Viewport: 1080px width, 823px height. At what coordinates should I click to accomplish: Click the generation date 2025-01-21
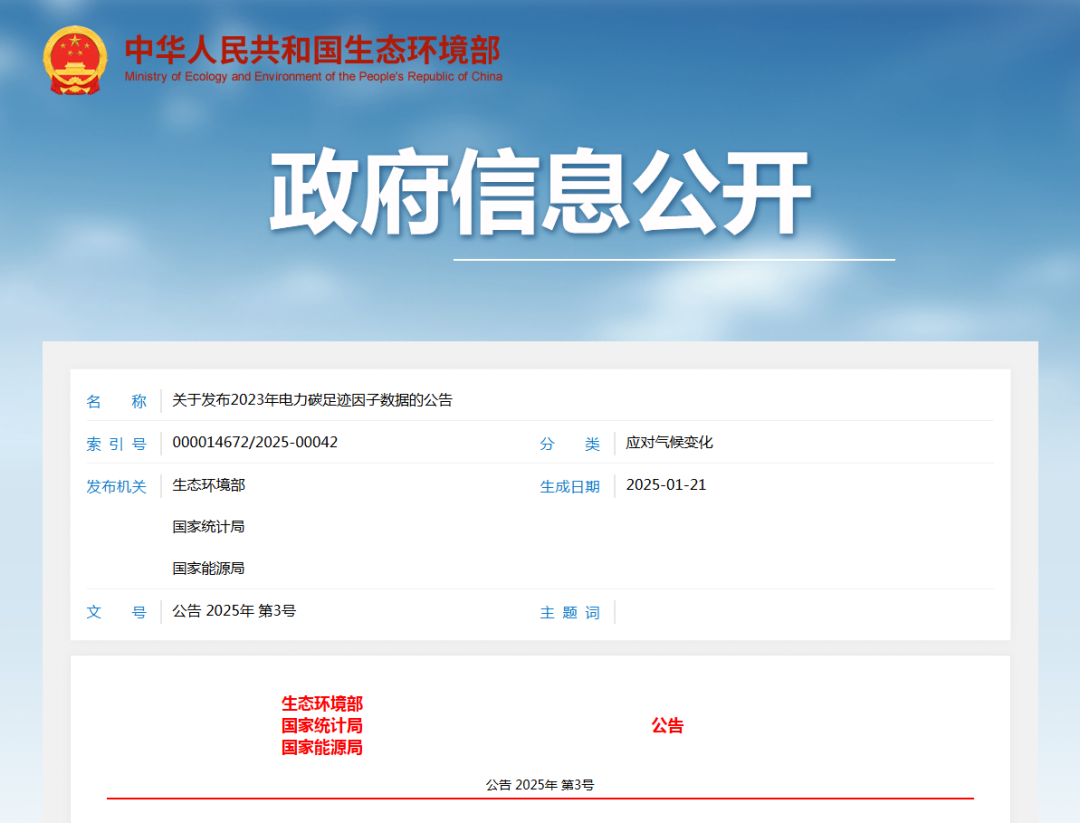666,485
